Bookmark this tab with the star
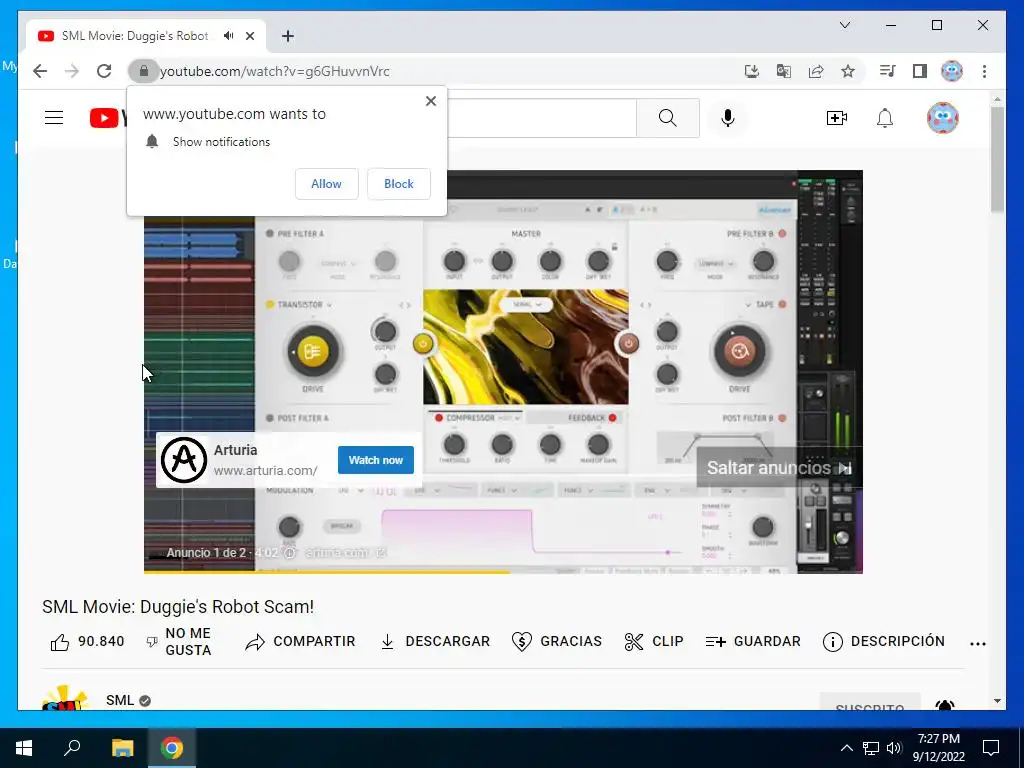Screen dimensions: 1024x768 [848, 71]
